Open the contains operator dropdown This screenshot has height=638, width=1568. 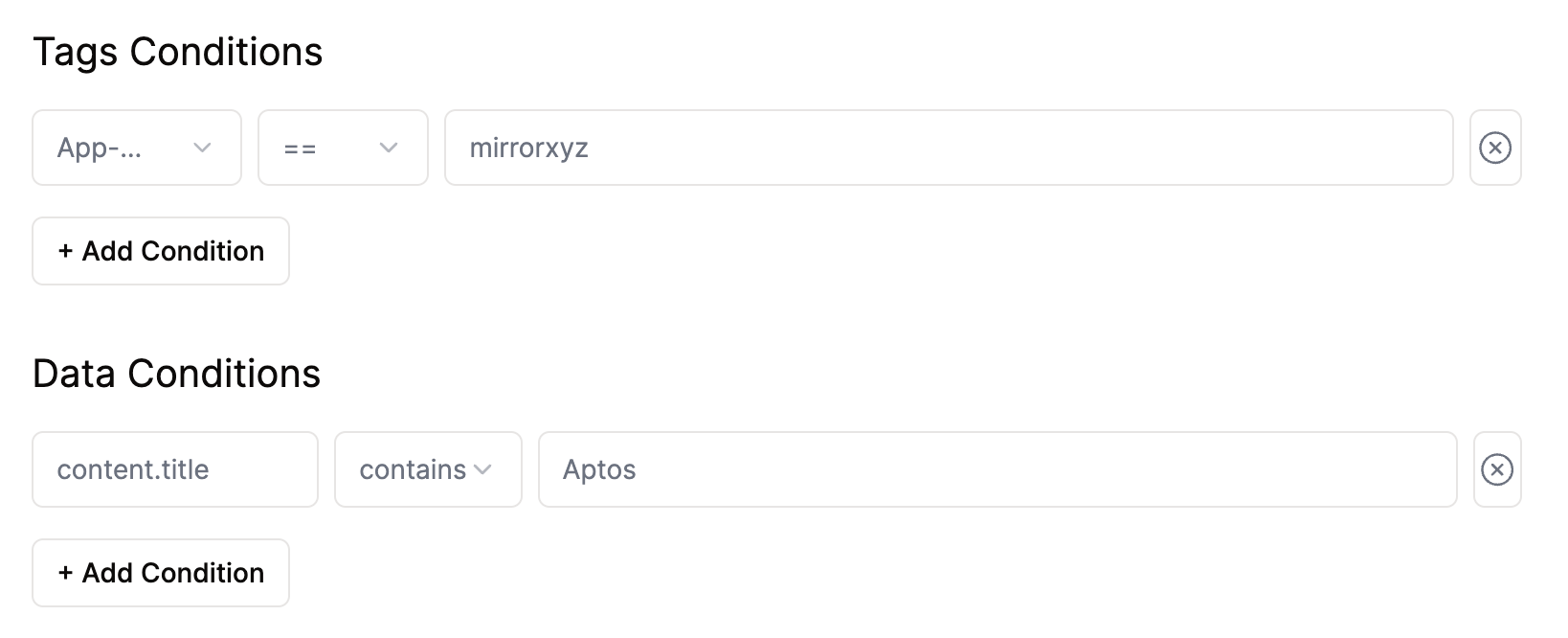[428, 469]
